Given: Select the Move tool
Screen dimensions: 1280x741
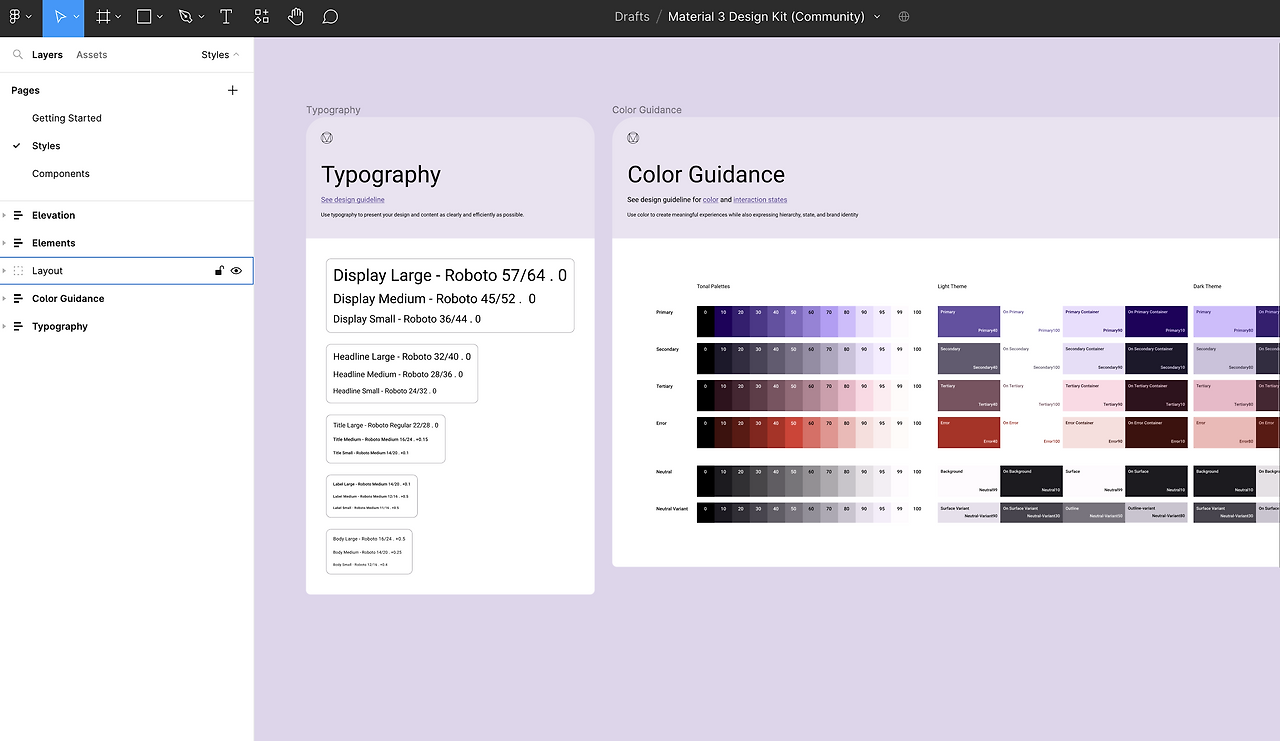Looking at the screenshot, I should 61,17.
